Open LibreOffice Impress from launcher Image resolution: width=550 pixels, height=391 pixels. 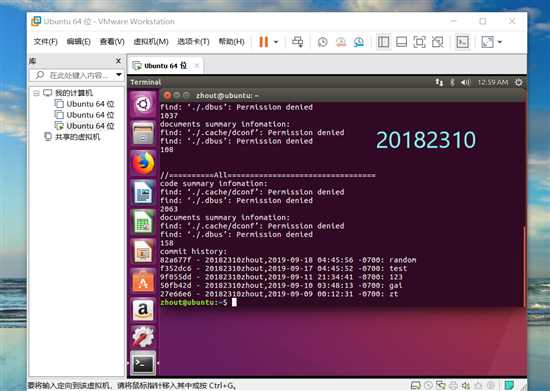pyautogui.click(x=143, y=251)
